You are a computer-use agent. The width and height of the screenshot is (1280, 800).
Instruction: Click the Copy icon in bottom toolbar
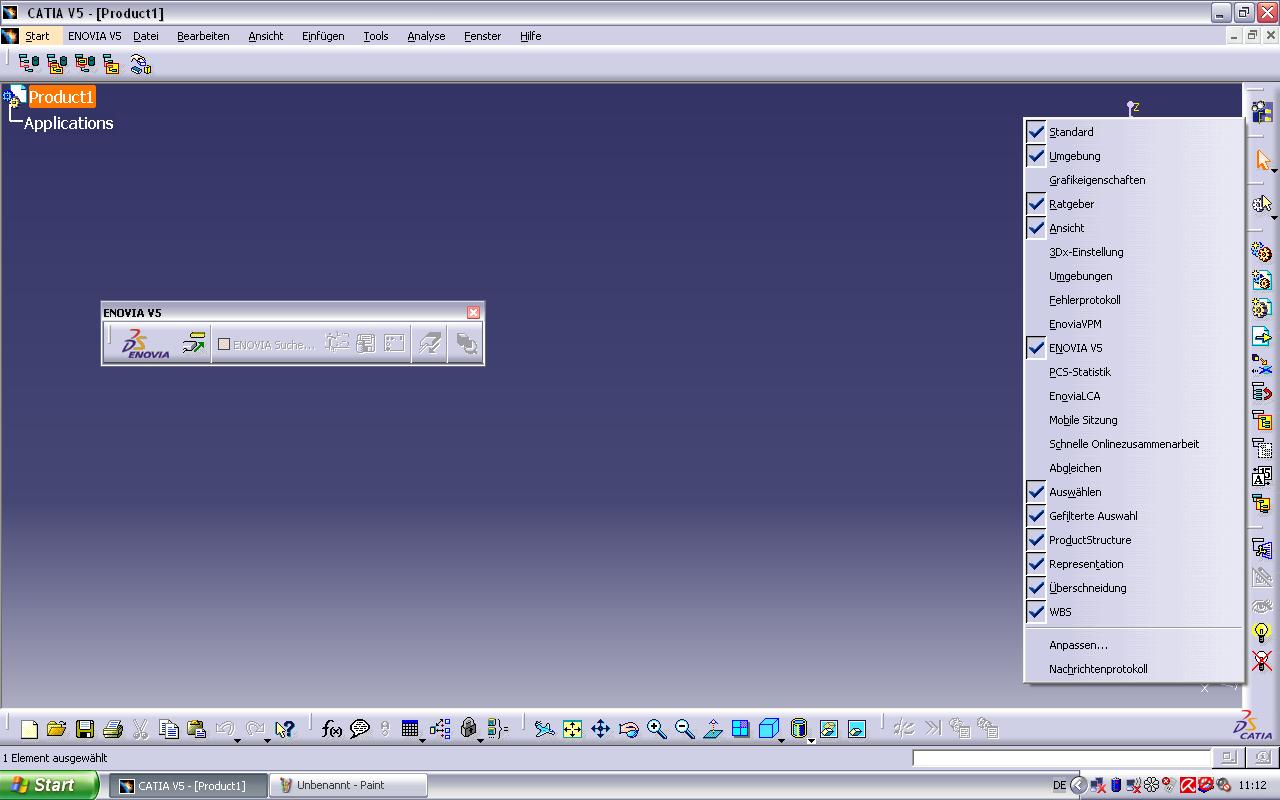coord(169,729)
